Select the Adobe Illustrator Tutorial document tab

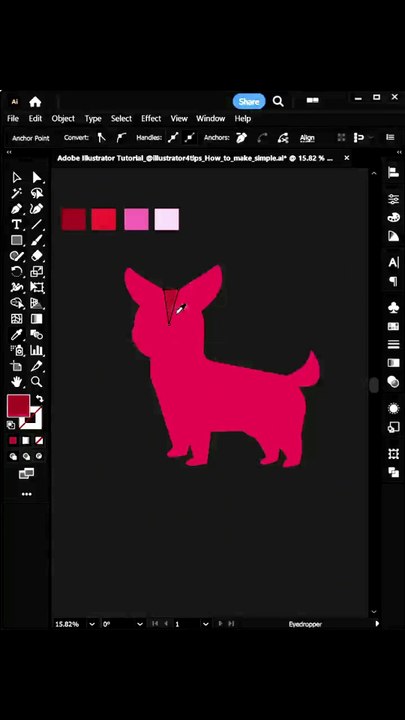click(197, 158)
